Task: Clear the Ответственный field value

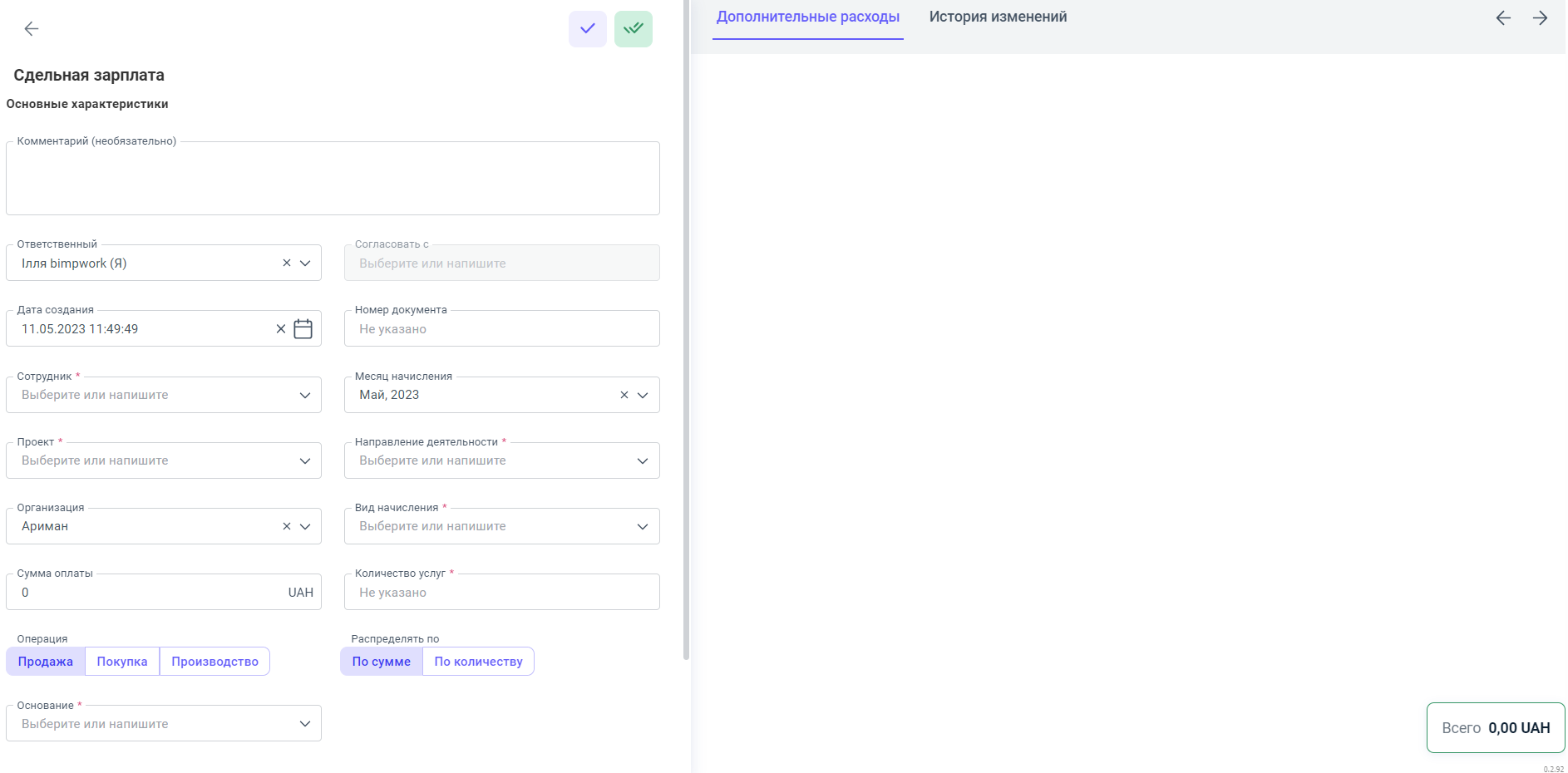Action: point(287,263)
